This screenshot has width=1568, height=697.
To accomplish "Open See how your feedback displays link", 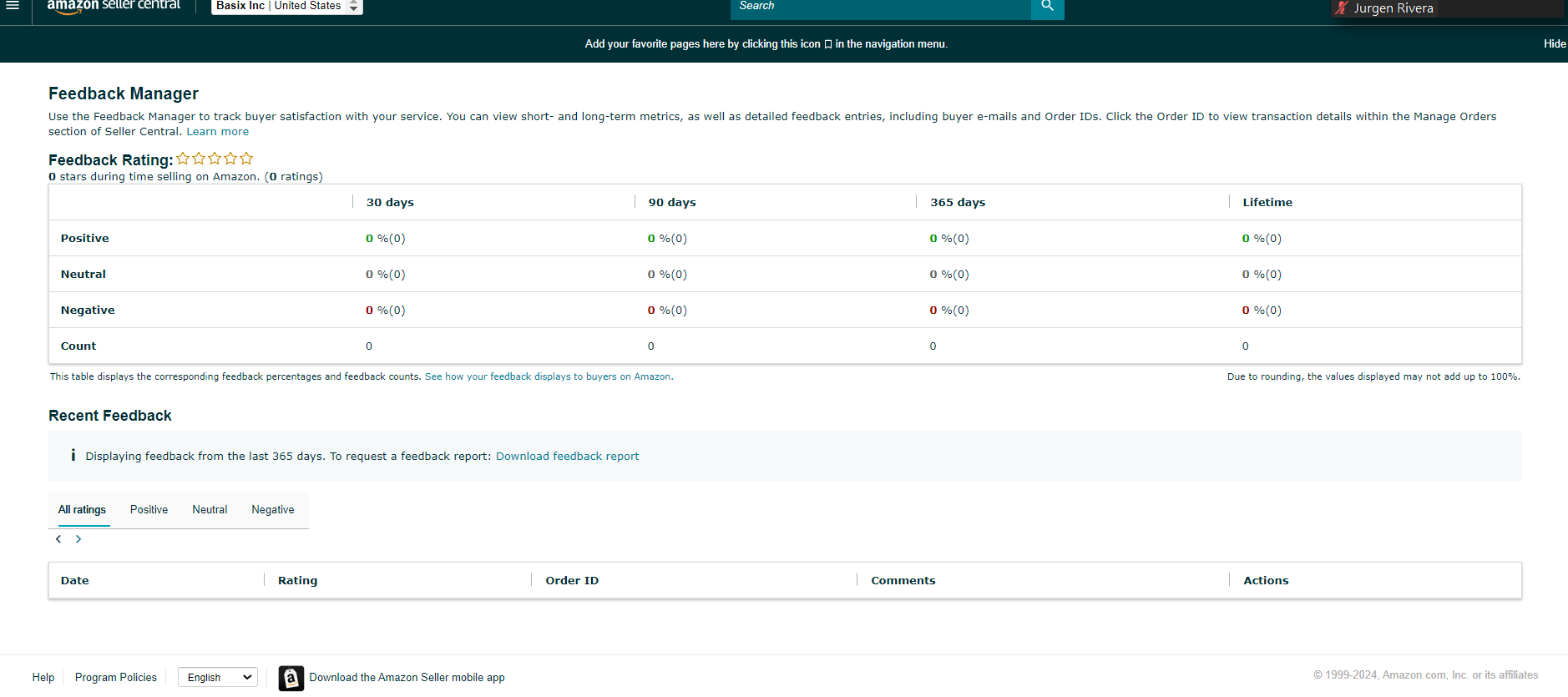I will 548,377.
